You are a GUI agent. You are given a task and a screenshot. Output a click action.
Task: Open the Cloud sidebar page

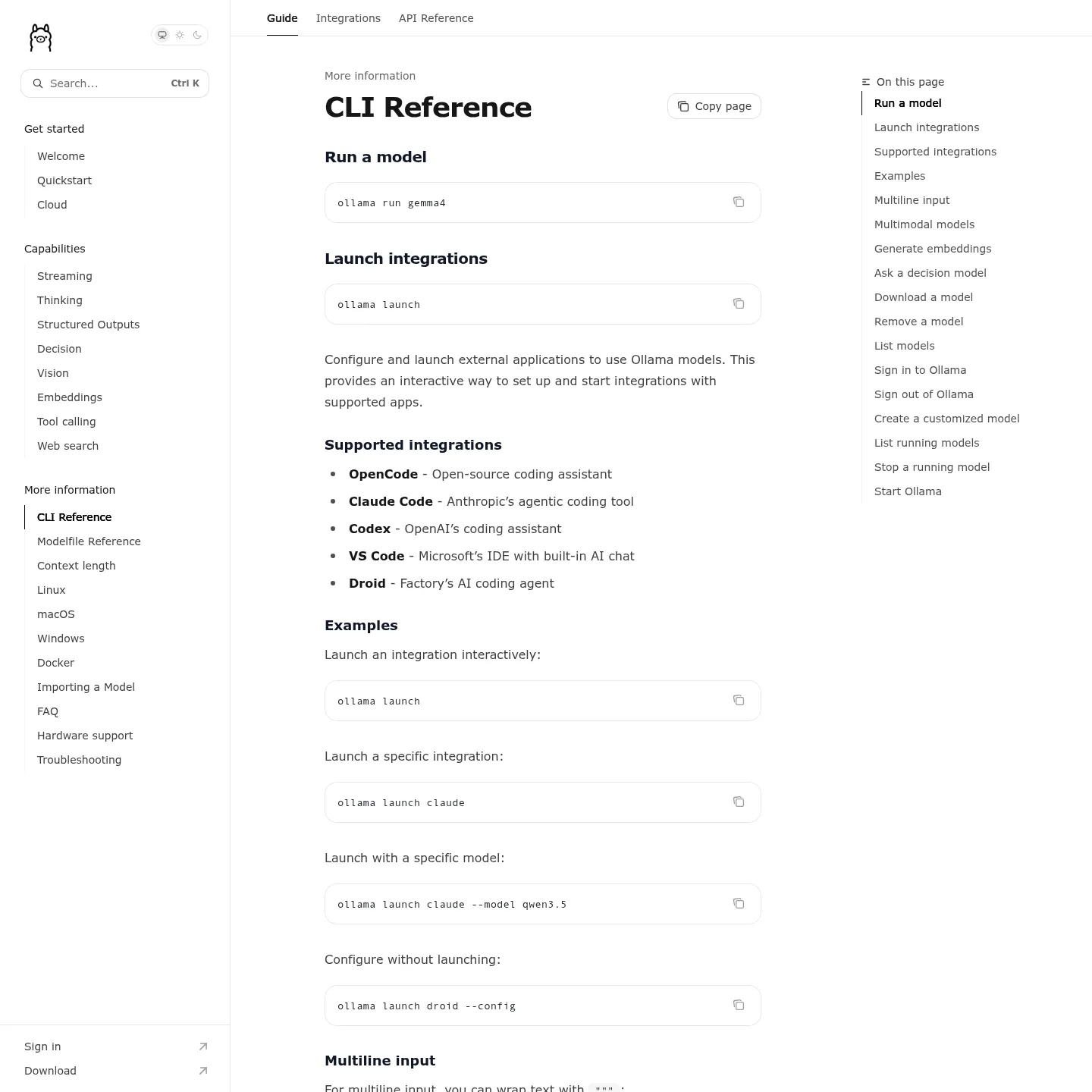pyautogui.click(x=52, y=205)
